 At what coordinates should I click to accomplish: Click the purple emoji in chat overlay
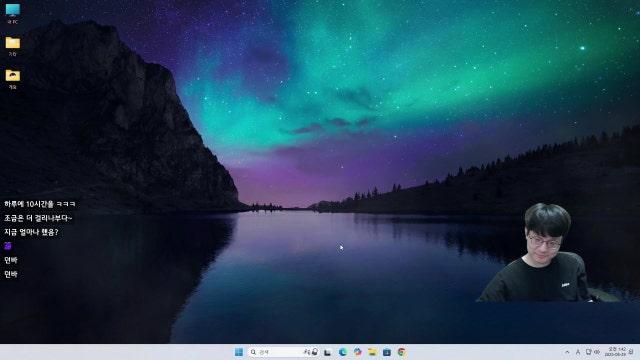(8, 246)
